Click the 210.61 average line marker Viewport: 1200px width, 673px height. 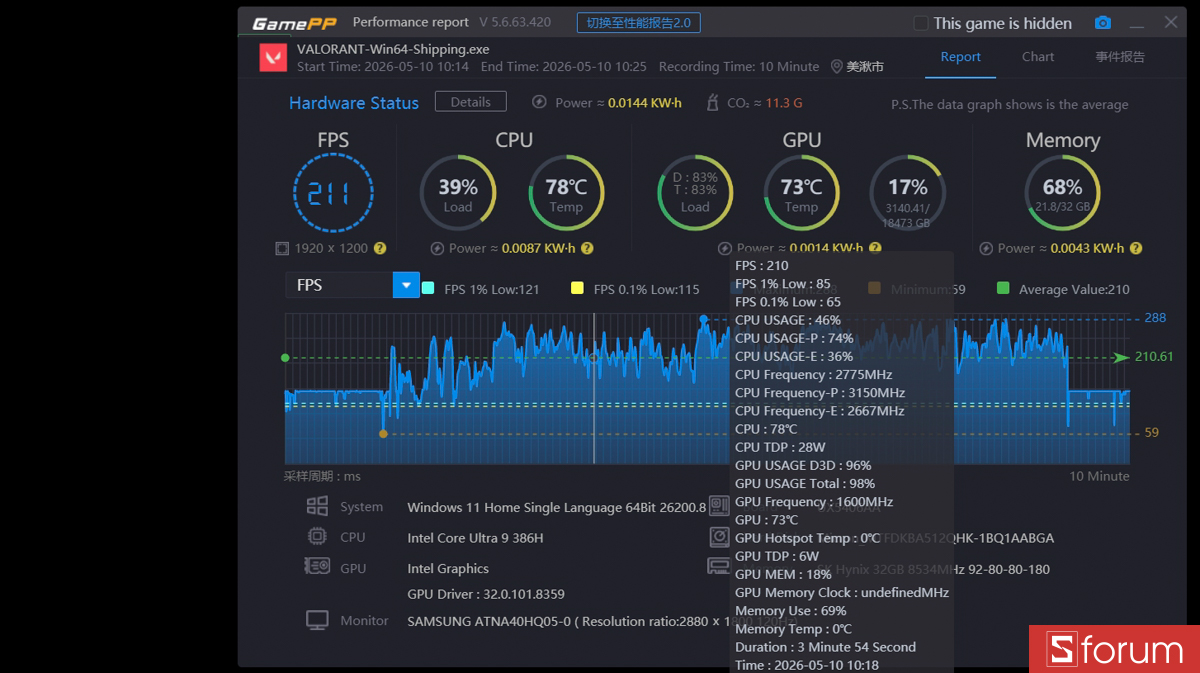[1154, 357]
